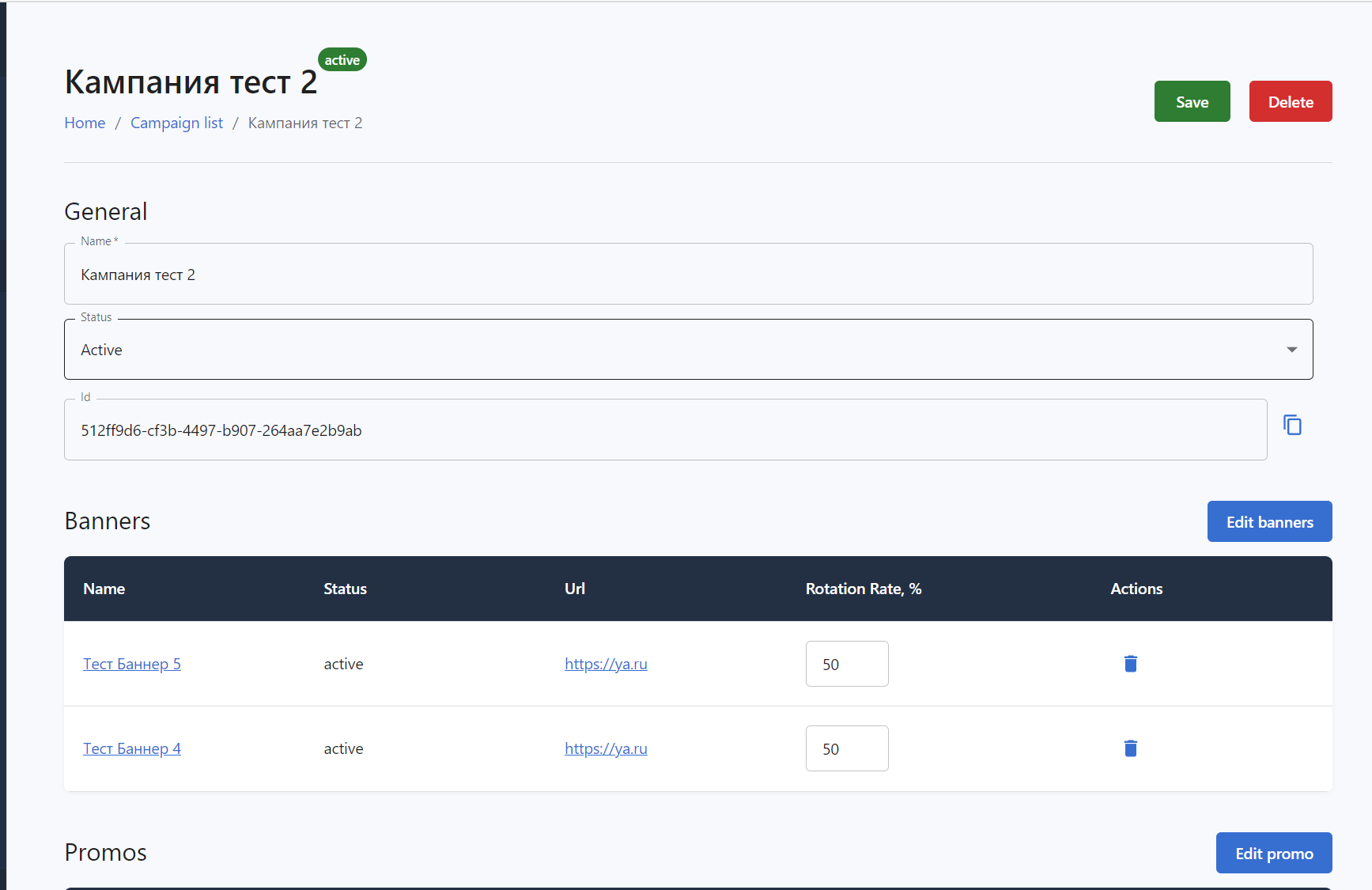Go to Home breadcrumb

(85, 123)
